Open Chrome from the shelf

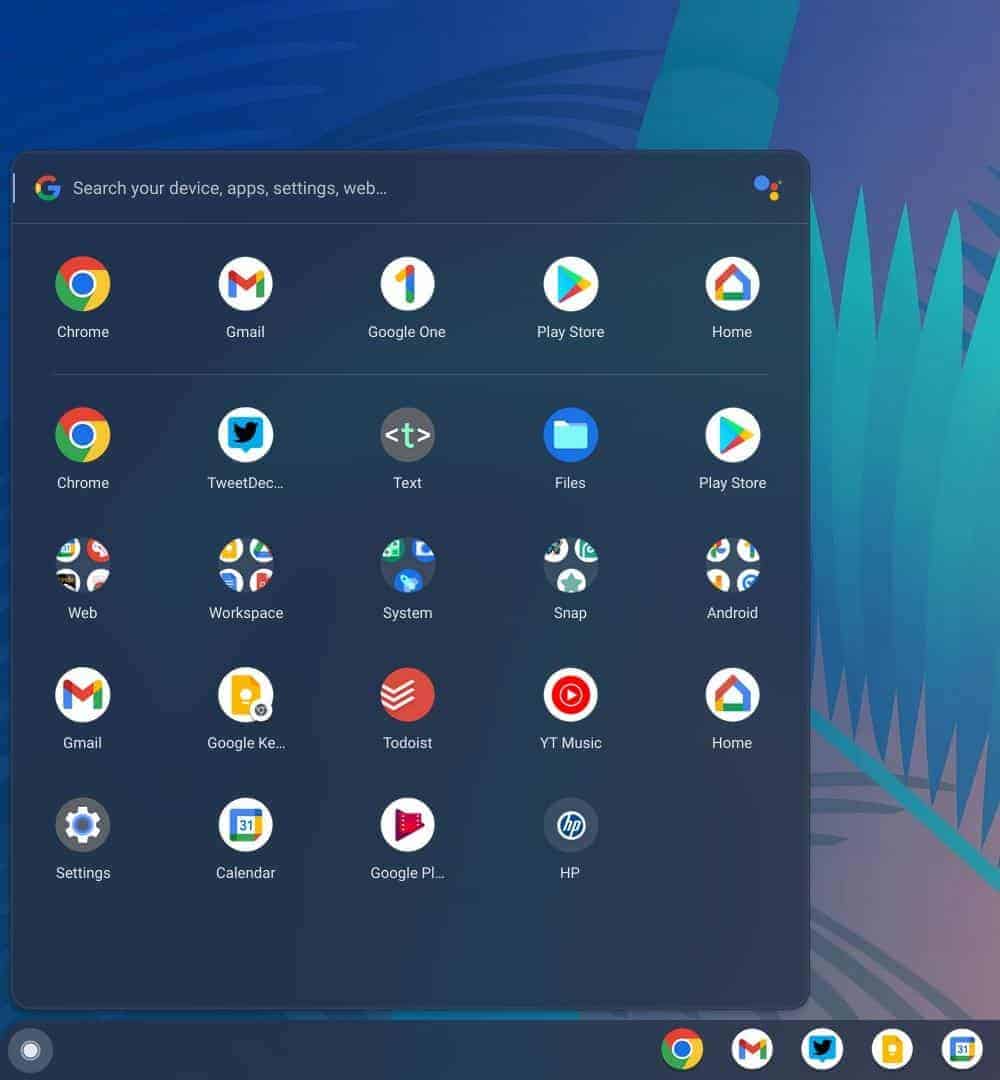[x=682, y=1049]
